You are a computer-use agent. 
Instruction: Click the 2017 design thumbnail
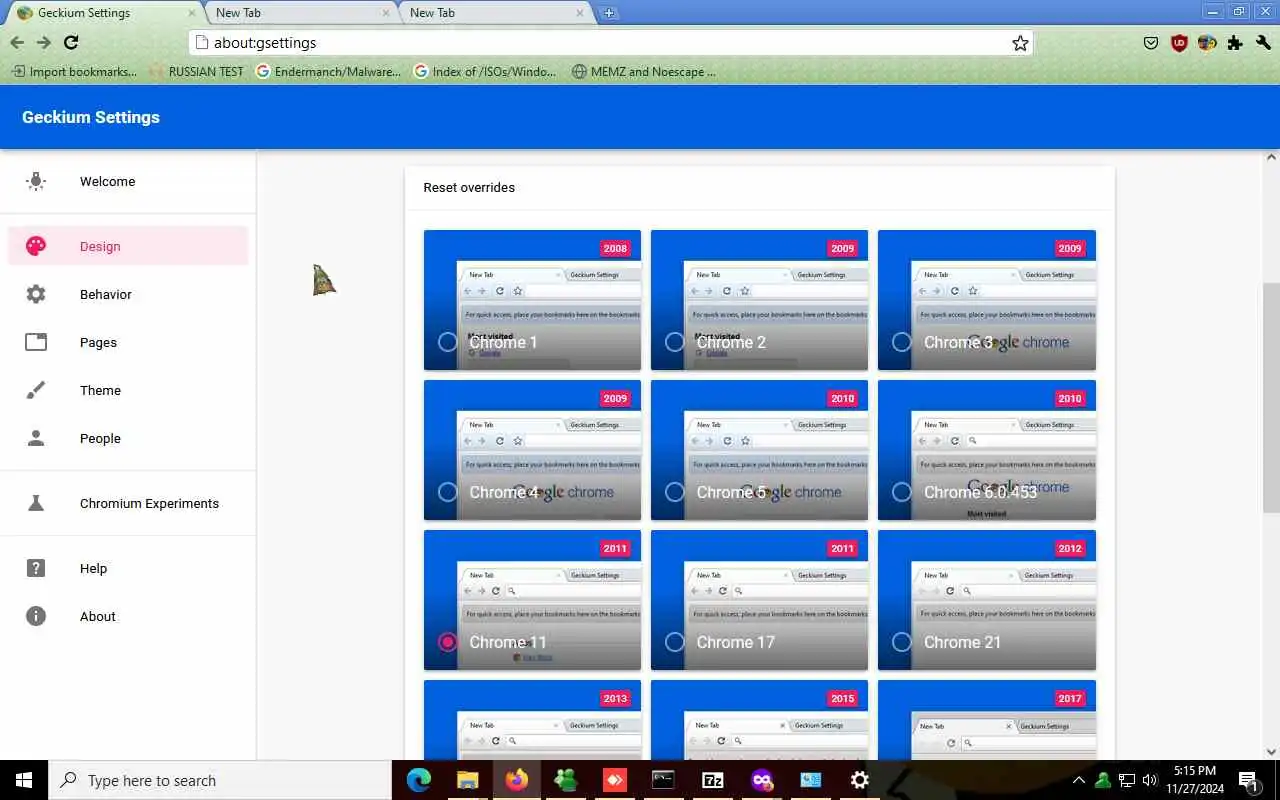(987, 720)
